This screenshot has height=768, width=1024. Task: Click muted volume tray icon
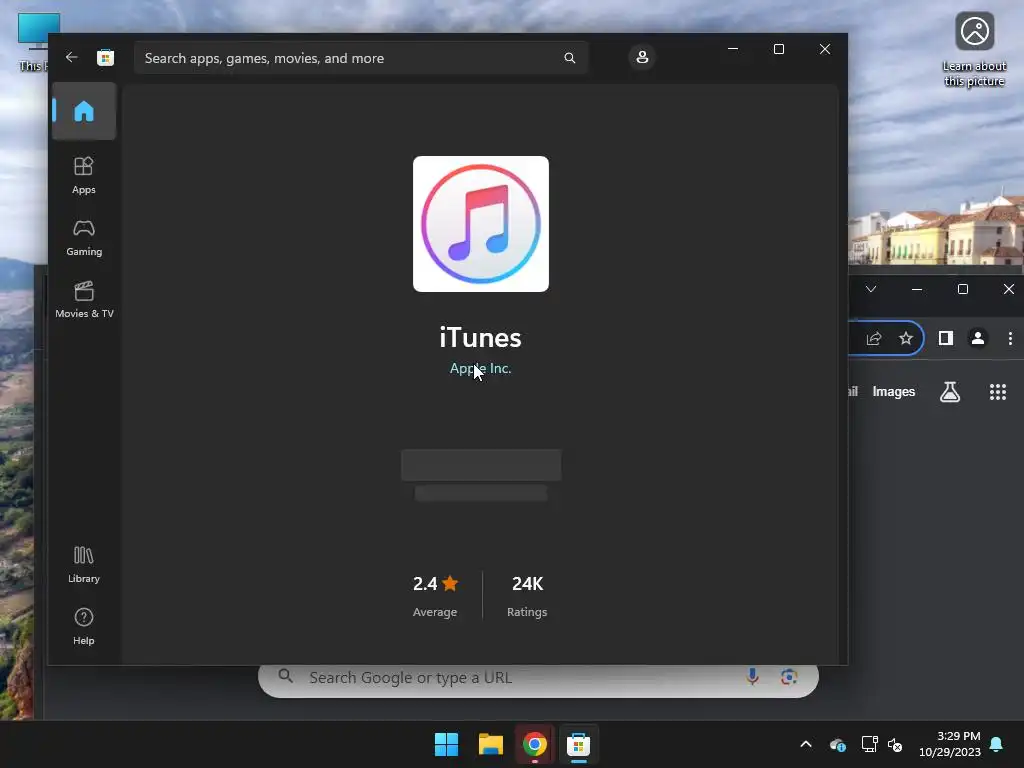(895, 744)
